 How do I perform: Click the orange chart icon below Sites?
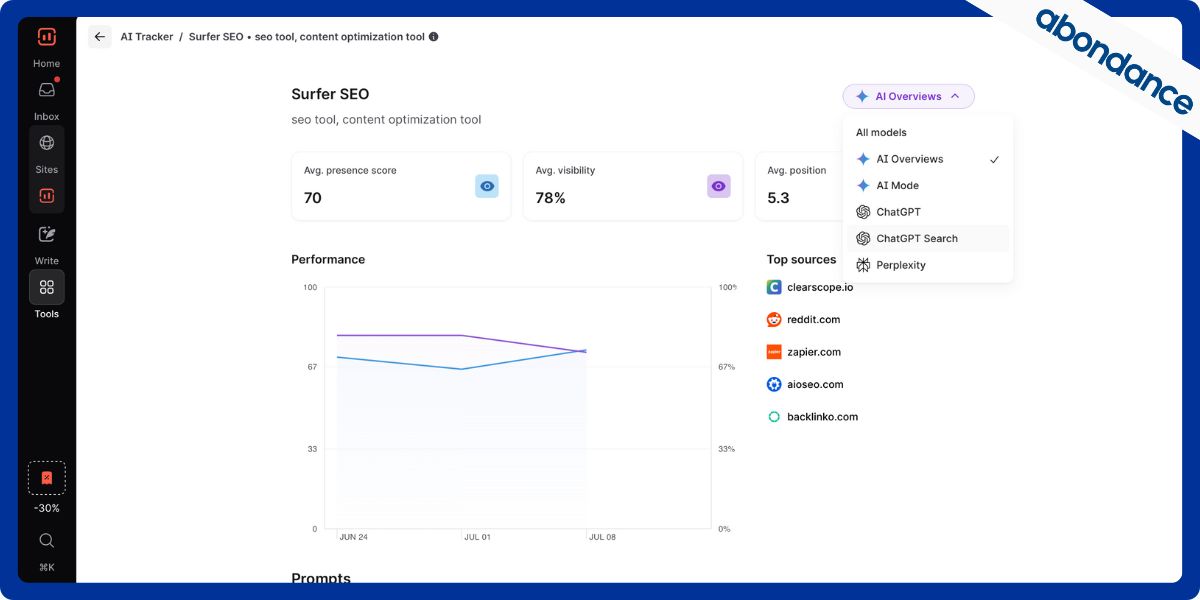46,196
